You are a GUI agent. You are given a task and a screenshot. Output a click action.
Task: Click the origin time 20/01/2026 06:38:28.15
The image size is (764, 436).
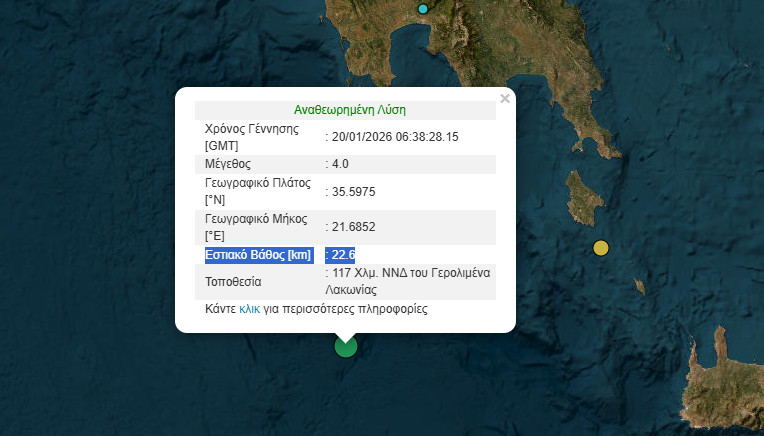(x=396, y=137)
